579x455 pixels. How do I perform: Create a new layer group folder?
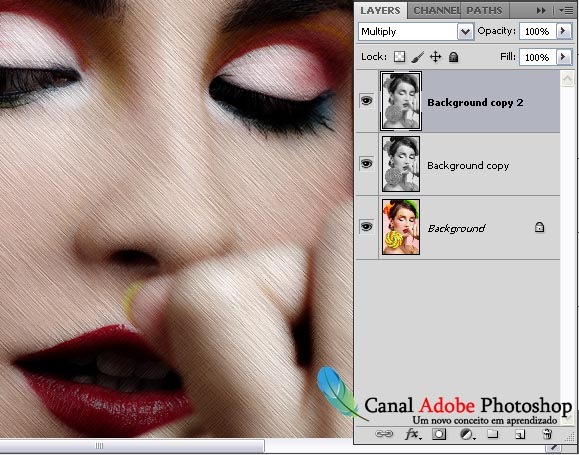493,434
